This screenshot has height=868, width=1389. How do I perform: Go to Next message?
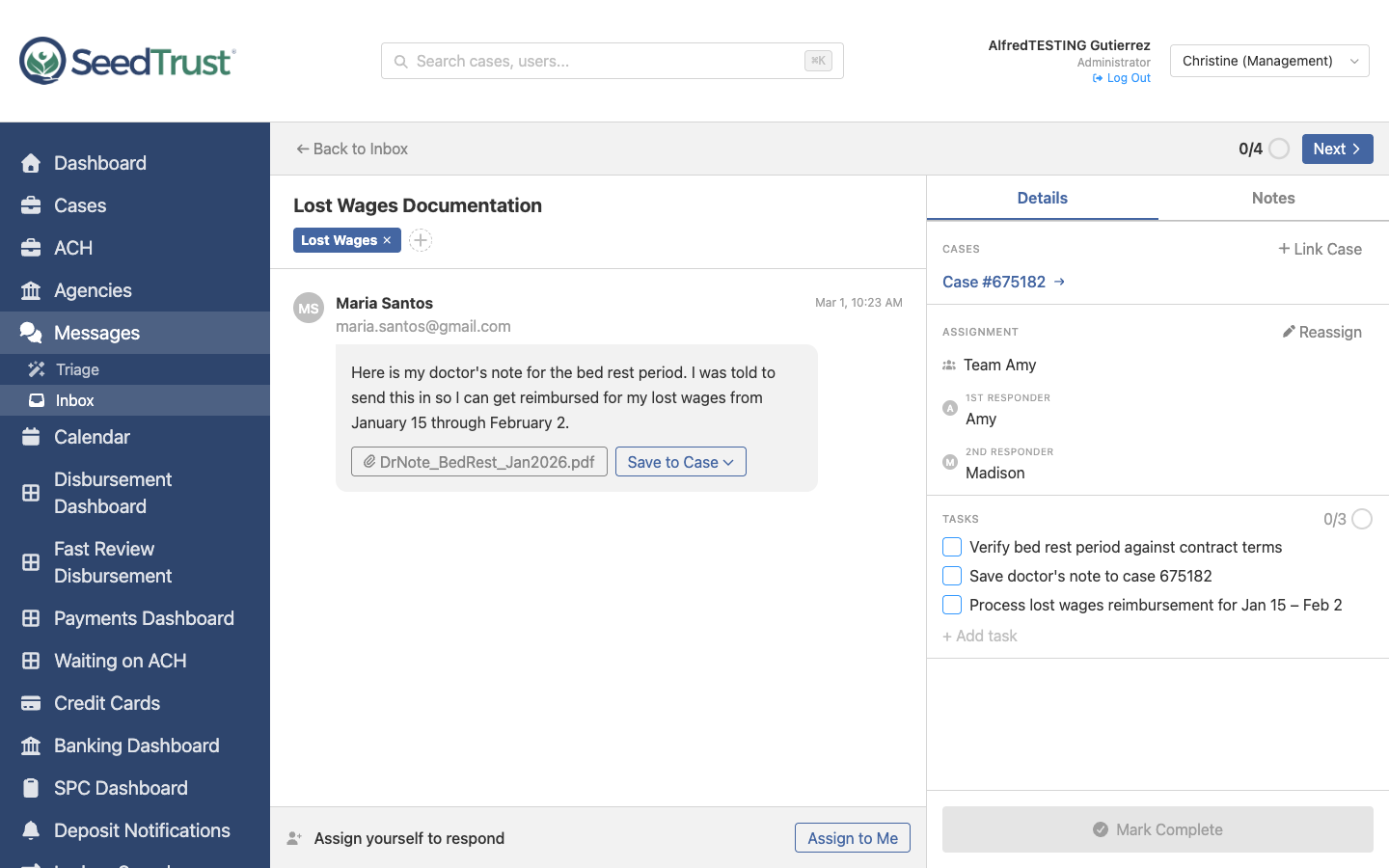click(x=1337, y=149)
